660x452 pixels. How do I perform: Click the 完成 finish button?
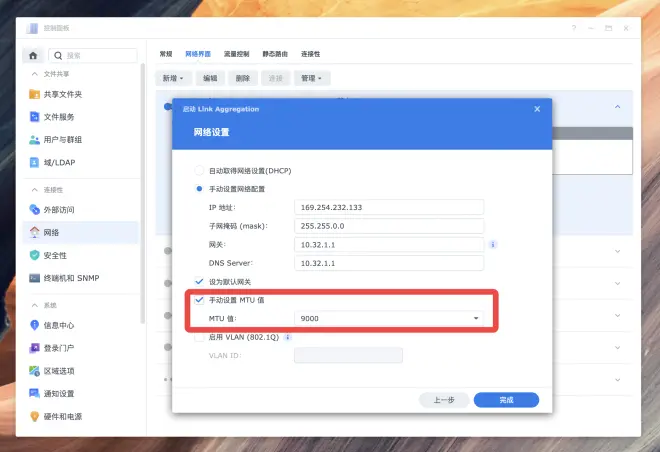(x=506, y=400)
